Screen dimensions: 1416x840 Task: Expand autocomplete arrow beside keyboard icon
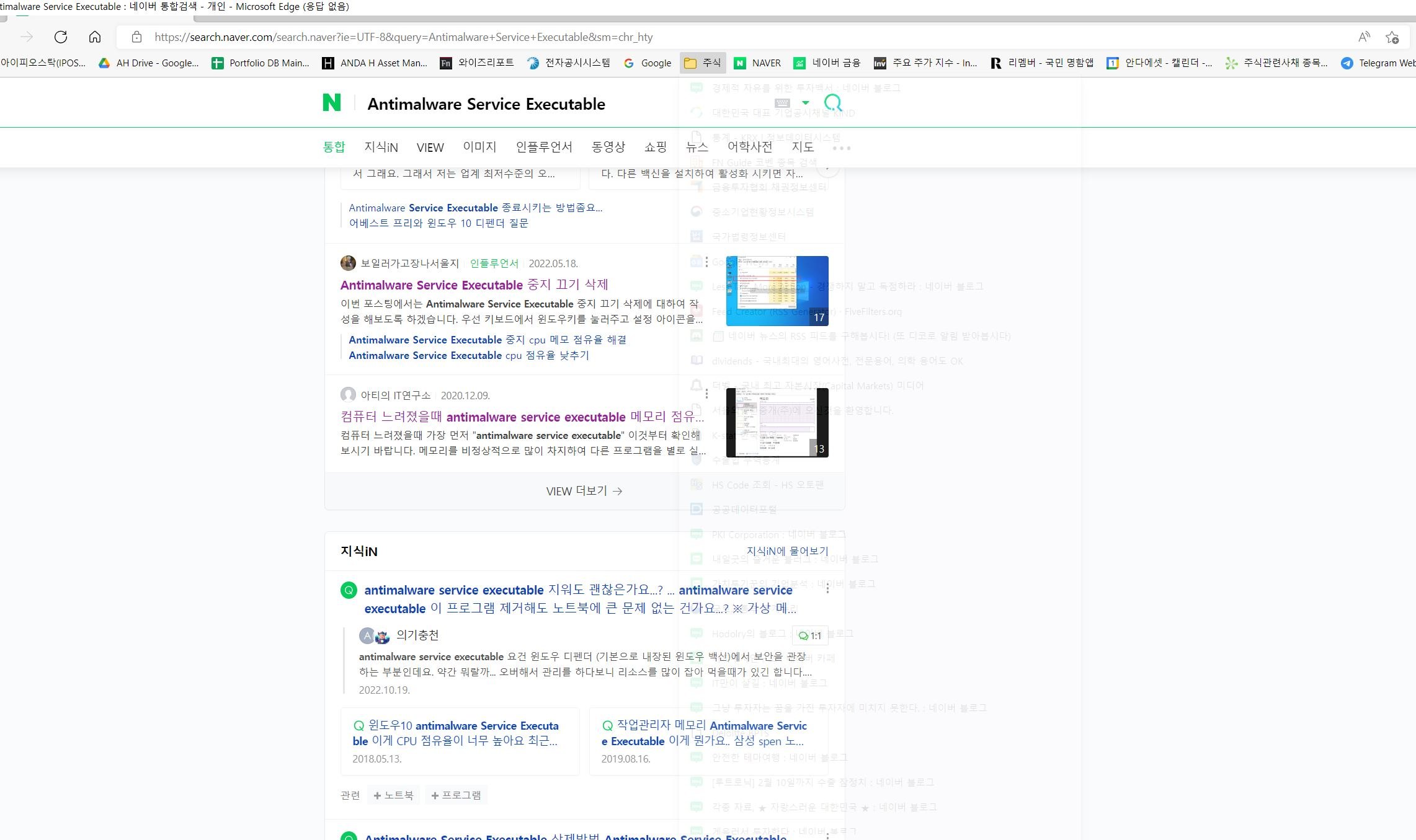click(805, 103)
